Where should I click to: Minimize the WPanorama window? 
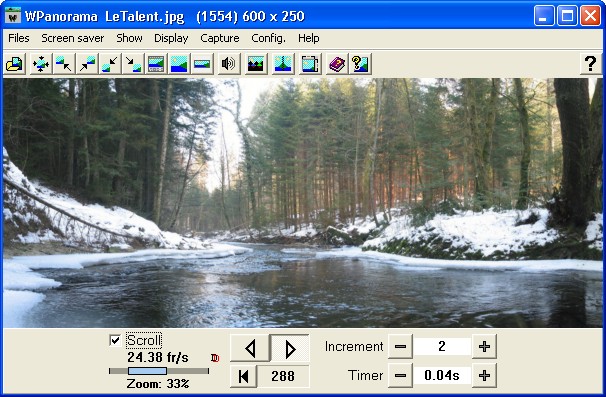click(x=544, y=16)
